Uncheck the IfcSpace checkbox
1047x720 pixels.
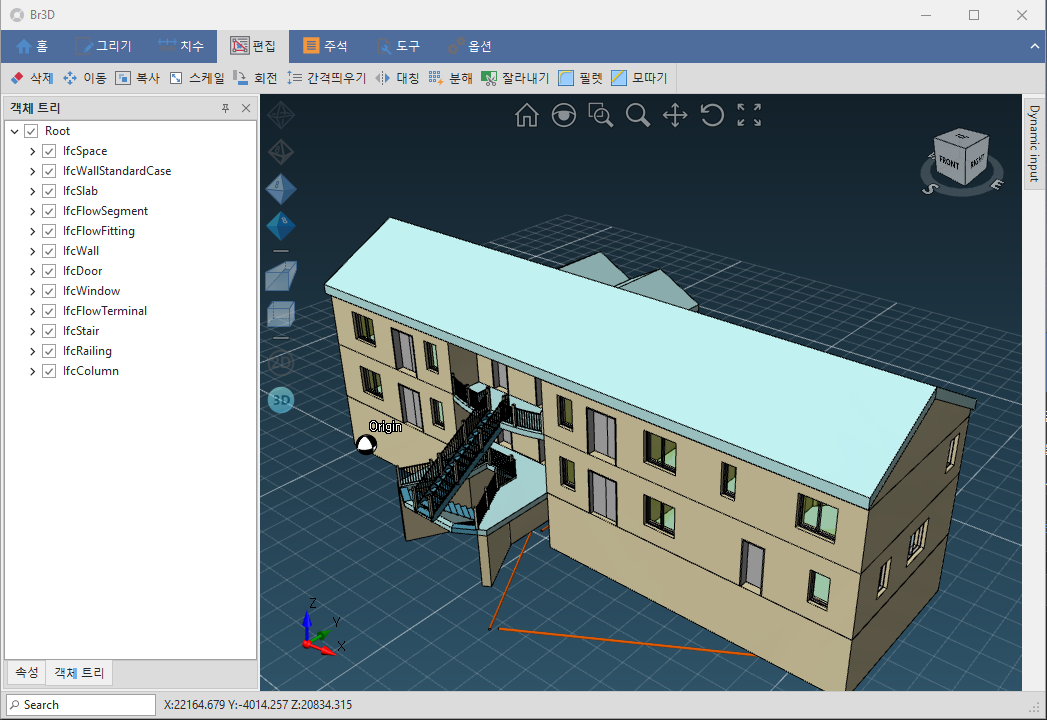point(49,151)
